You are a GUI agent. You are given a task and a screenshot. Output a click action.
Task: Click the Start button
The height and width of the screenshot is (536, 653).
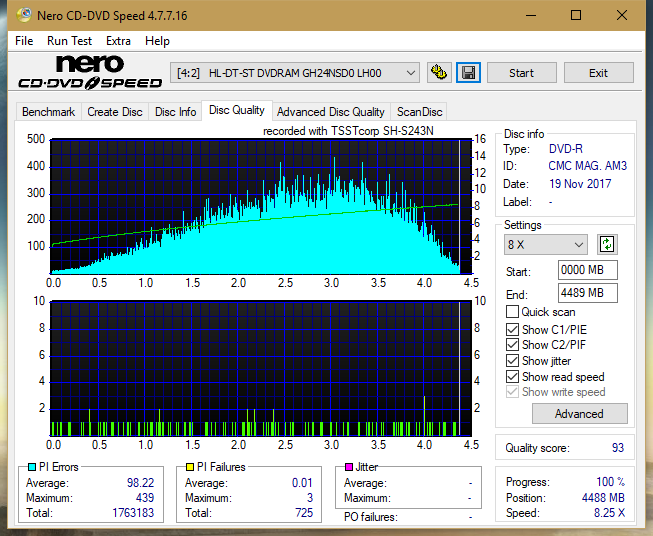point(521,73)
